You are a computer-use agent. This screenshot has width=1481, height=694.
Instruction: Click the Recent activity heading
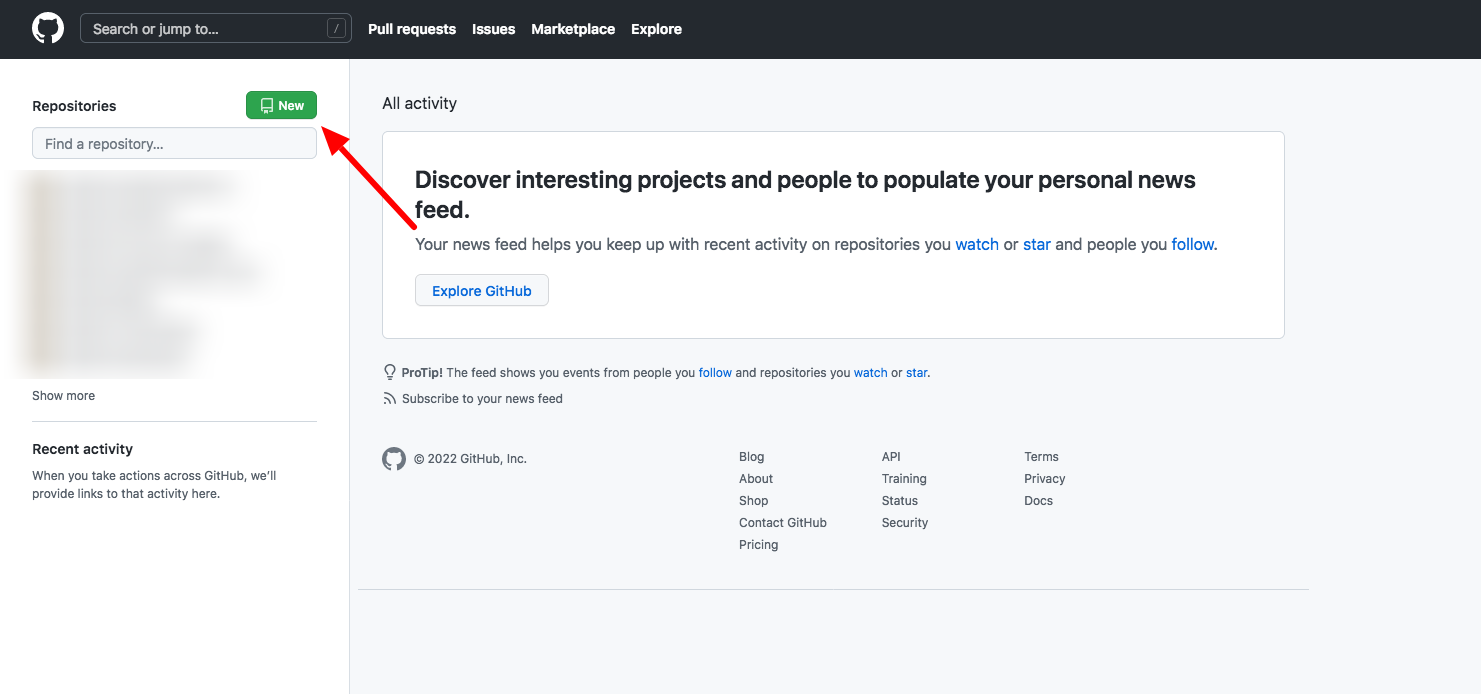tap(82, 449)
